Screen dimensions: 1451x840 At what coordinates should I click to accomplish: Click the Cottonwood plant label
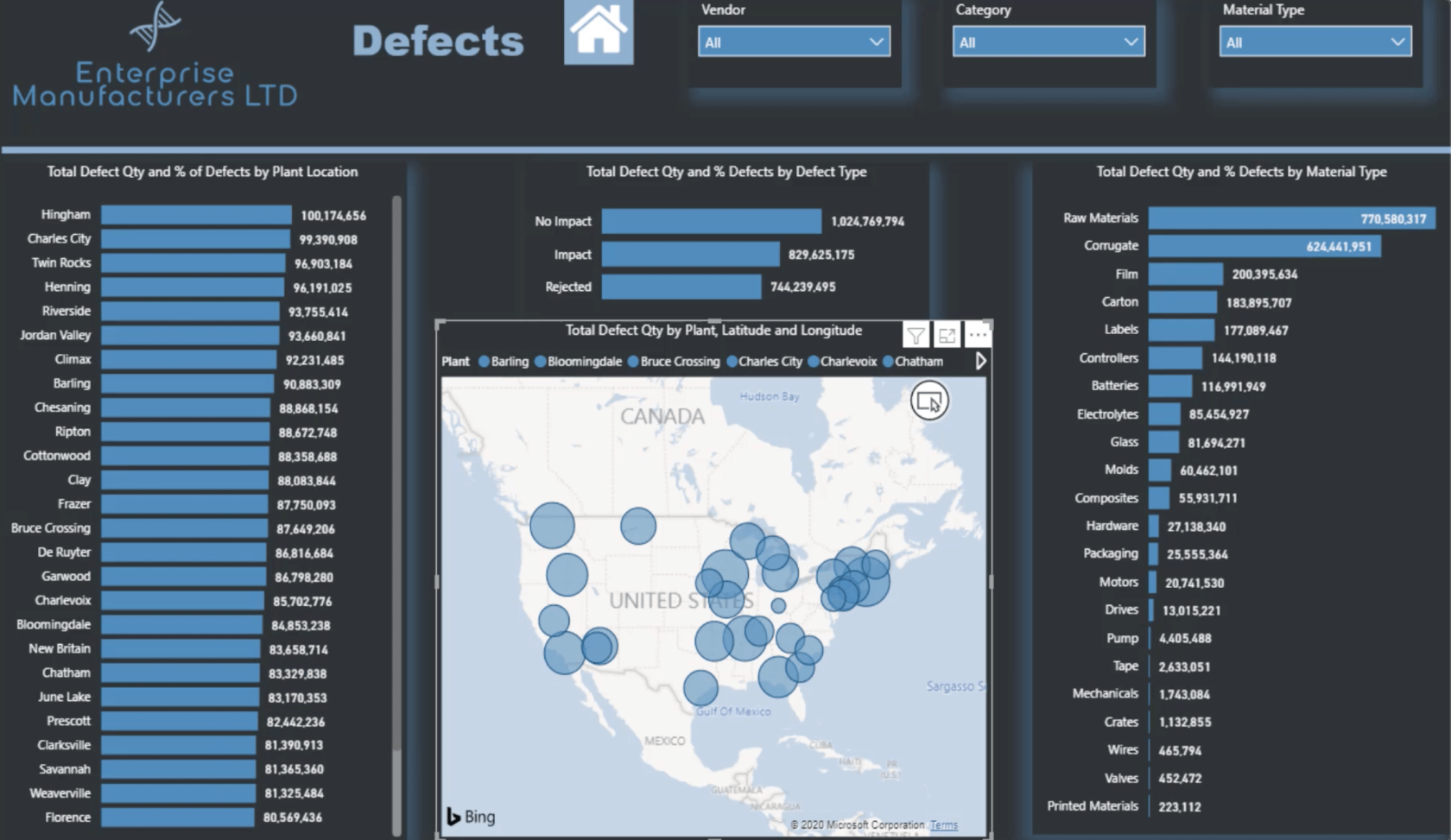coord(57,456)
